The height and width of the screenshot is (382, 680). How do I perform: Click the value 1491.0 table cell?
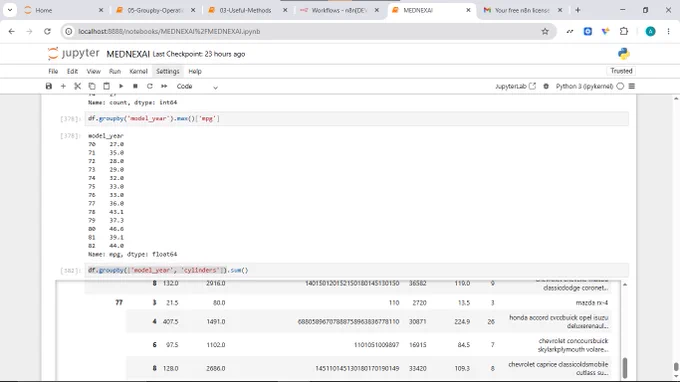216,322
